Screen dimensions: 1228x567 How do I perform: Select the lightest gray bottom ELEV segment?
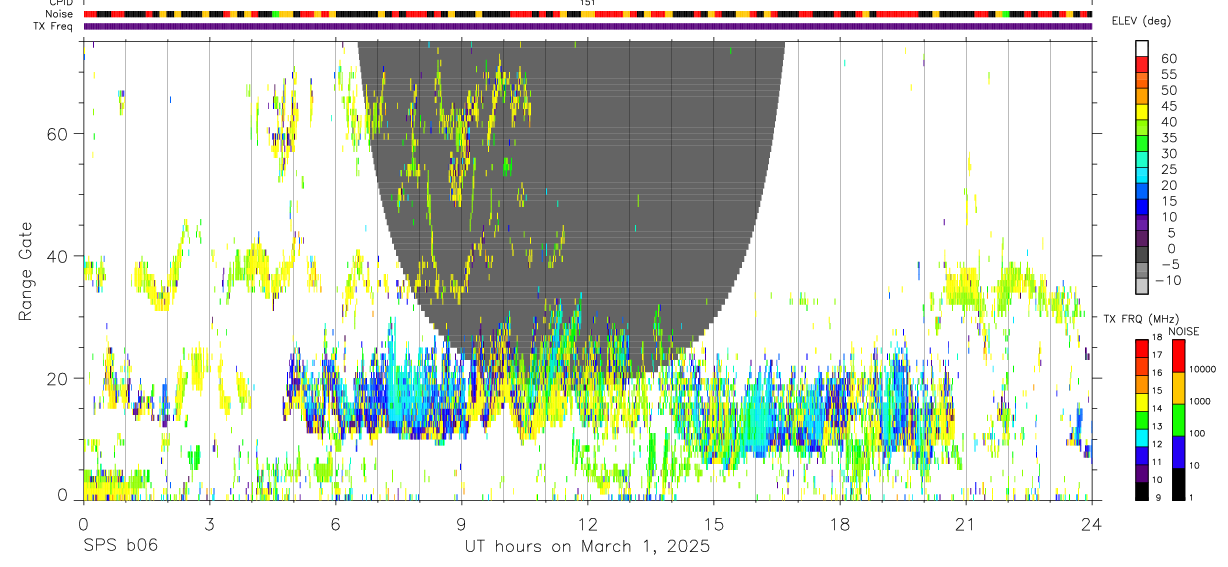pyautogui.click(x=1142, y=287)
